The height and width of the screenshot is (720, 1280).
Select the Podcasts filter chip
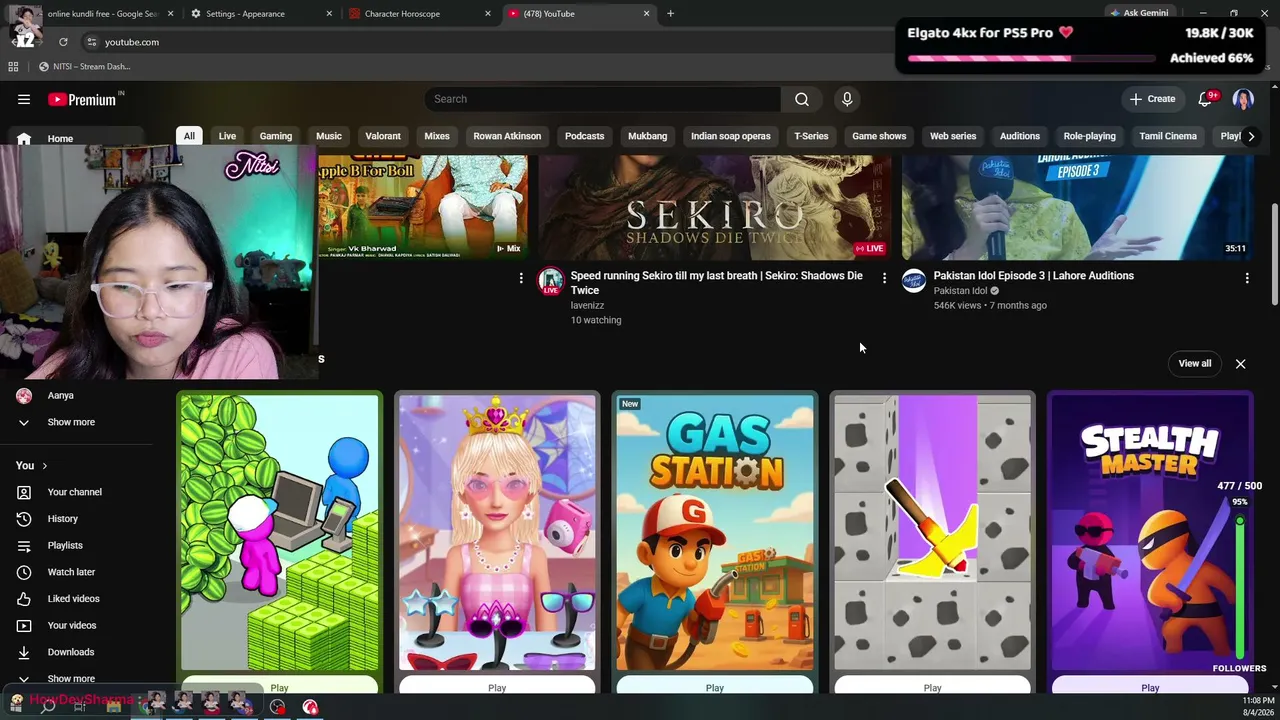click(585, 136)
